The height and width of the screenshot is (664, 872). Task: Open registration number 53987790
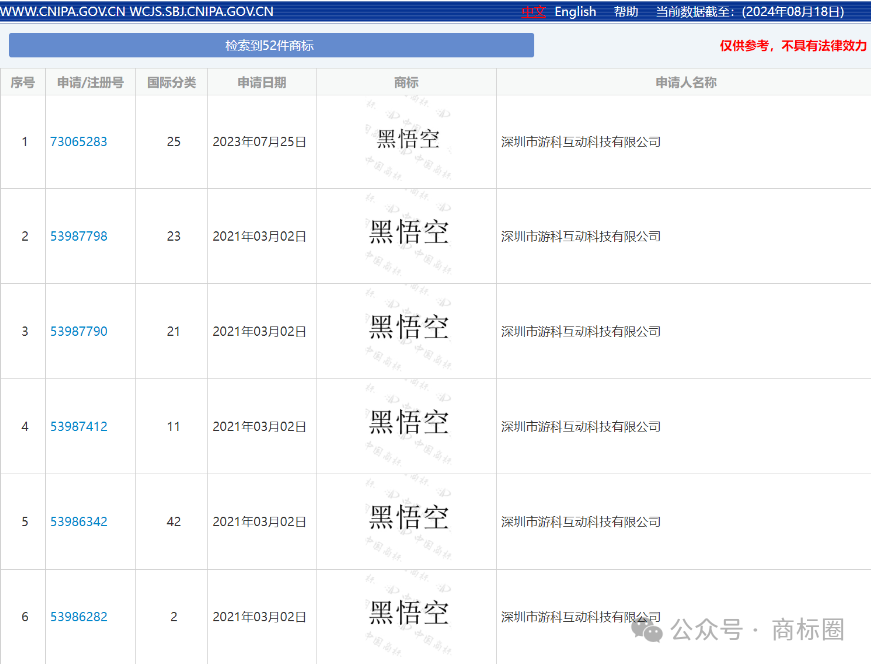point(78,331)
